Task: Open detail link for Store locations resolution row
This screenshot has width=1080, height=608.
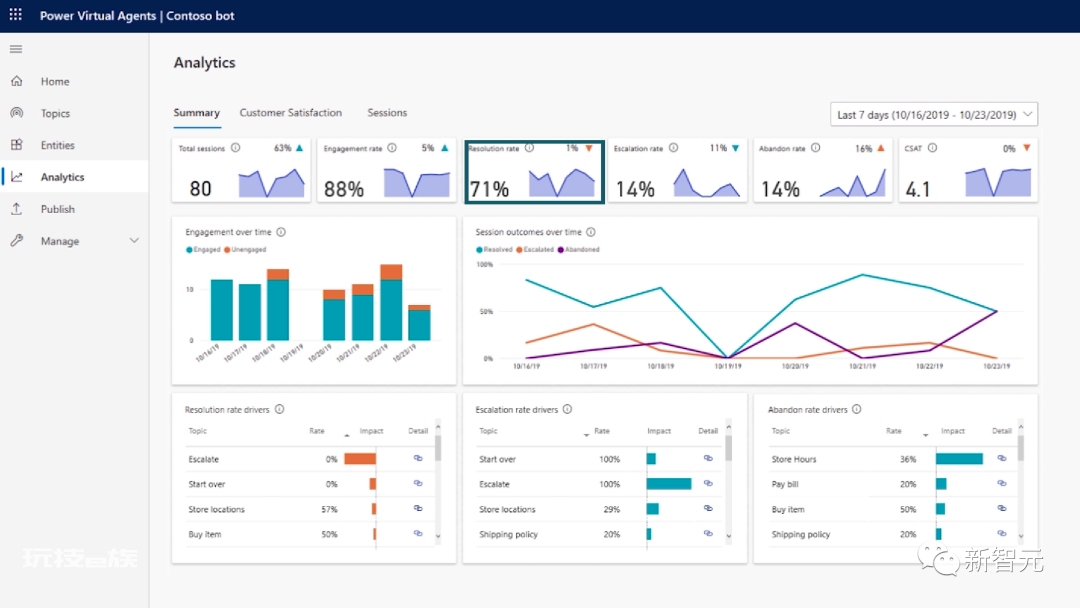Action: 418,508
